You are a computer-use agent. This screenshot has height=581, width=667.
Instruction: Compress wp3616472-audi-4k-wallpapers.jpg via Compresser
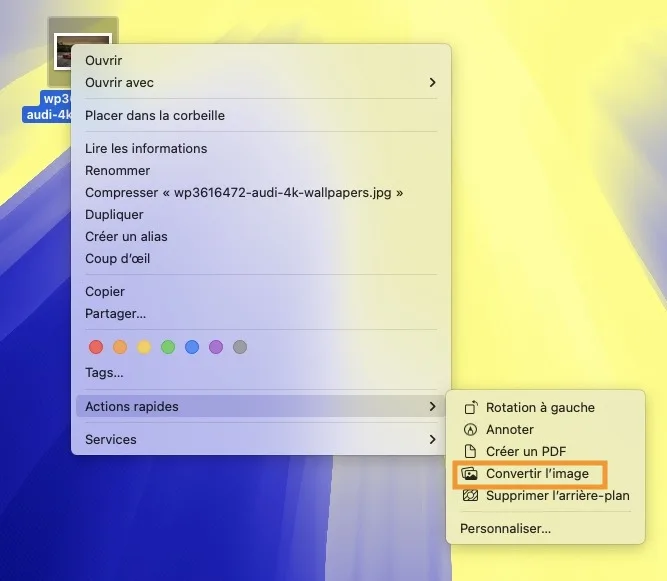pyautogui.click(x=261, y=193)
